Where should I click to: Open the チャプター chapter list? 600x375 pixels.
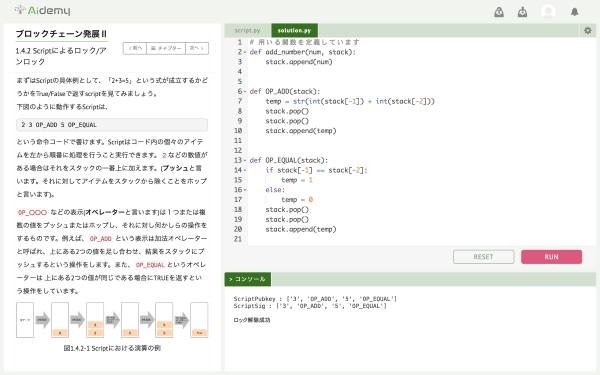166,48
